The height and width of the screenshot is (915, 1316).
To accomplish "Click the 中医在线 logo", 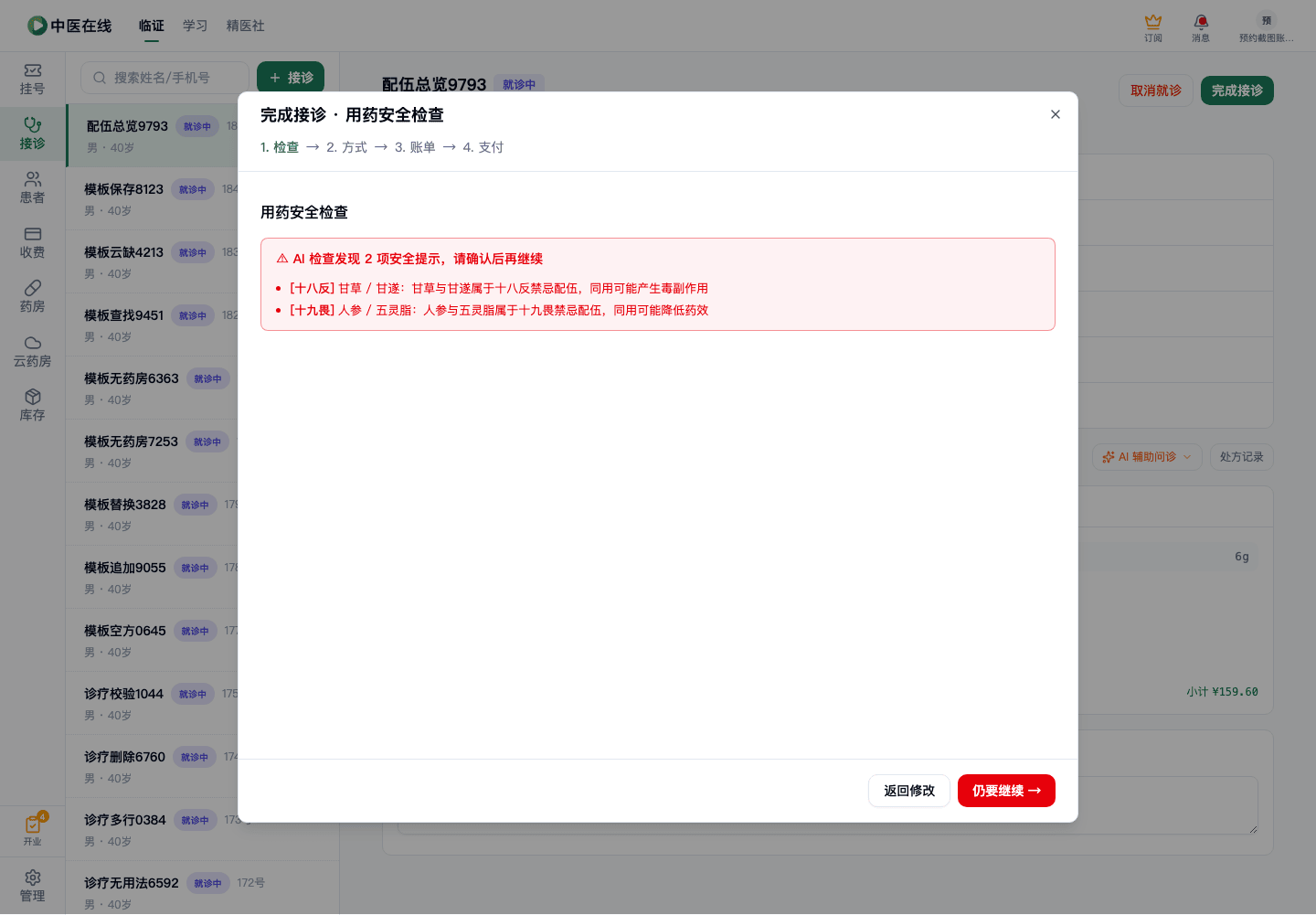I will [x=69, y=26].
